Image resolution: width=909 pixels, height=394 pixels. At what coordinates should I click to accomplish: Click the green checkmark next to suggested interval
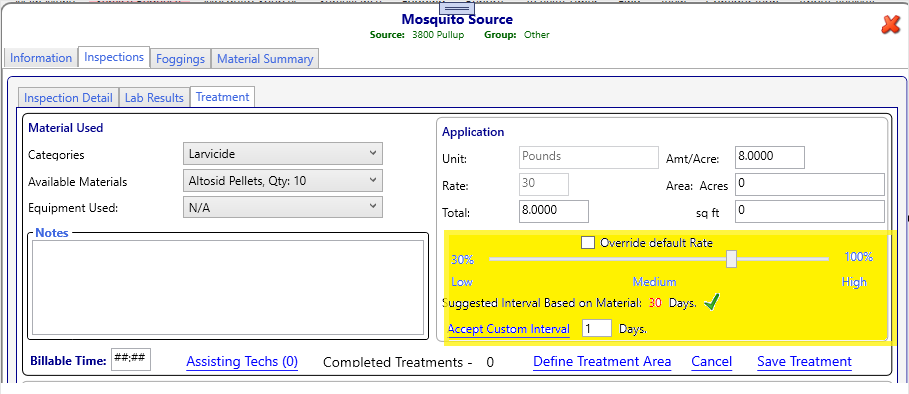point(711,303)
